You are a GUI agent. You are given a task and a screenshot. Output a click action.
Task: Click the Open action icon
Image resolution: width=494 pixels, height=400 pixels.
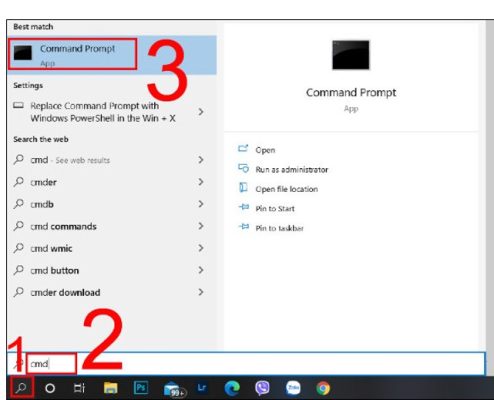tap(243, 149)
